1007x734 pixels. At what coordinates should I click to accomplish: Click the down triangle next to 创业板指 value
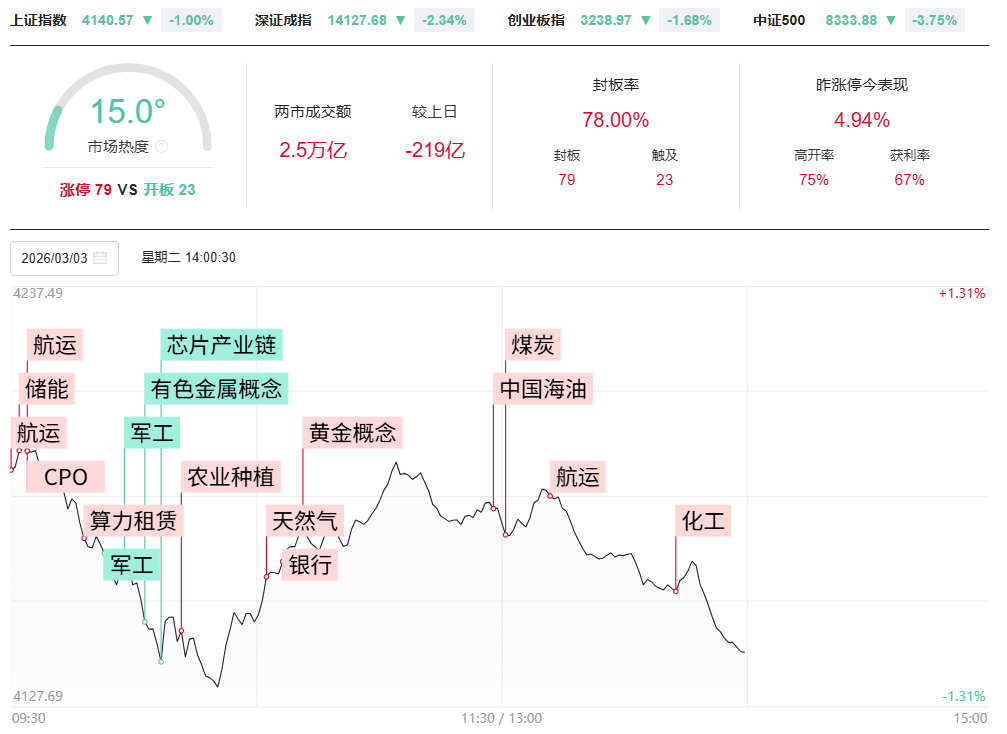tap(647, 20)
